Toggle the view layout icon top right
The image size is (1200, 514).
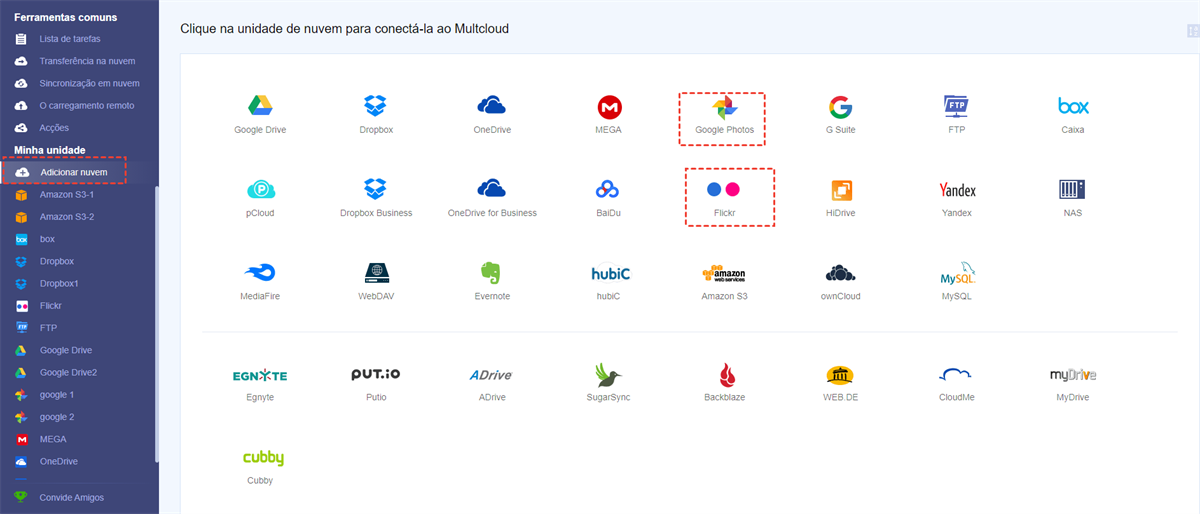point(1193,30)
